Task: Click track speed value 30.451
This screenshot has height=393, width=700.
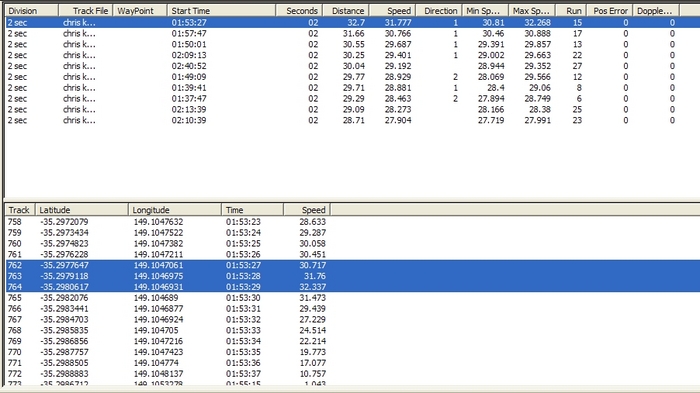Action: pyautogui.click(x=312, y=255)
